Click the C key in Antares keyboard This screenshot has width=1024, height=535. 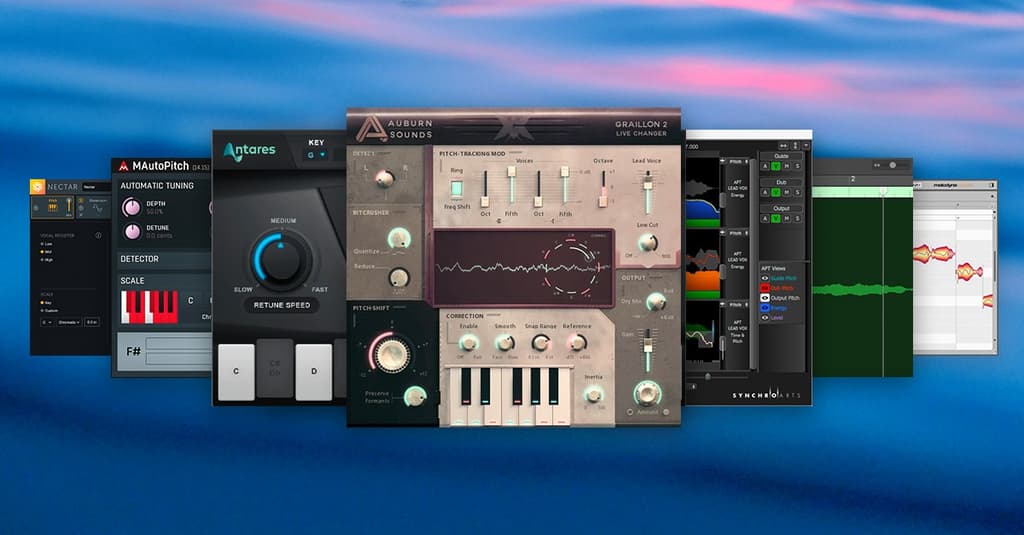[x=236, y=372]
